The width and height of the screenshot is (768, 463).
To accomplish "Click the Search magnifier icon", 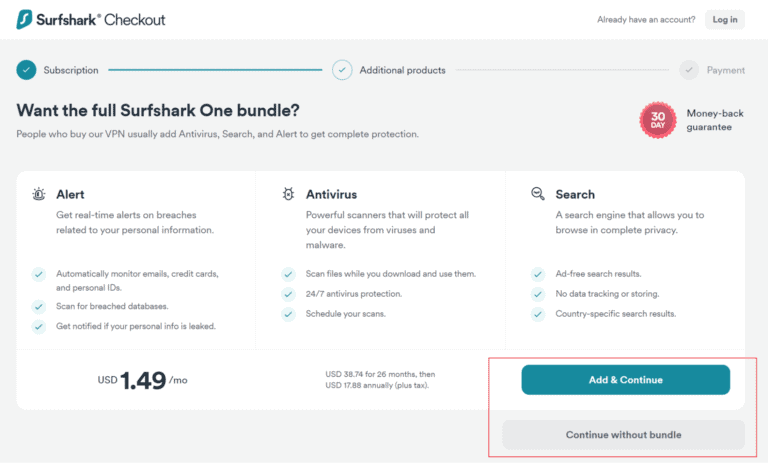I will (x=537, y=194).
